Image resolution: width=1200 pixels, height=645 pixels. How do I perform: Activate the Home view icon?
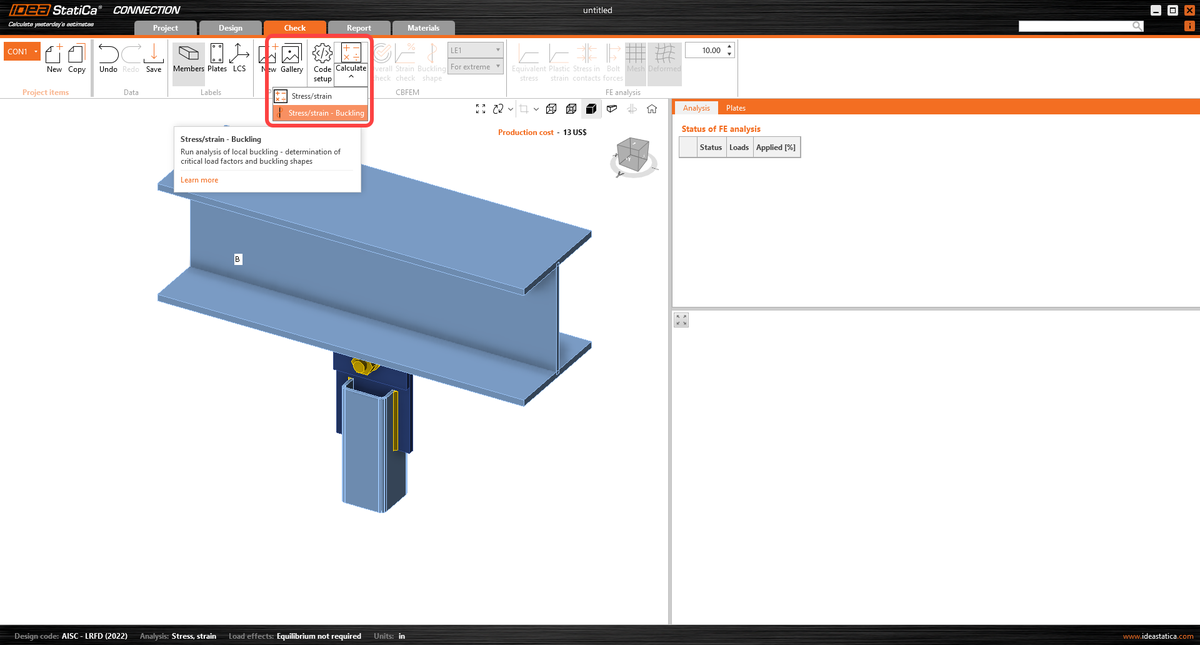[651, 108]
